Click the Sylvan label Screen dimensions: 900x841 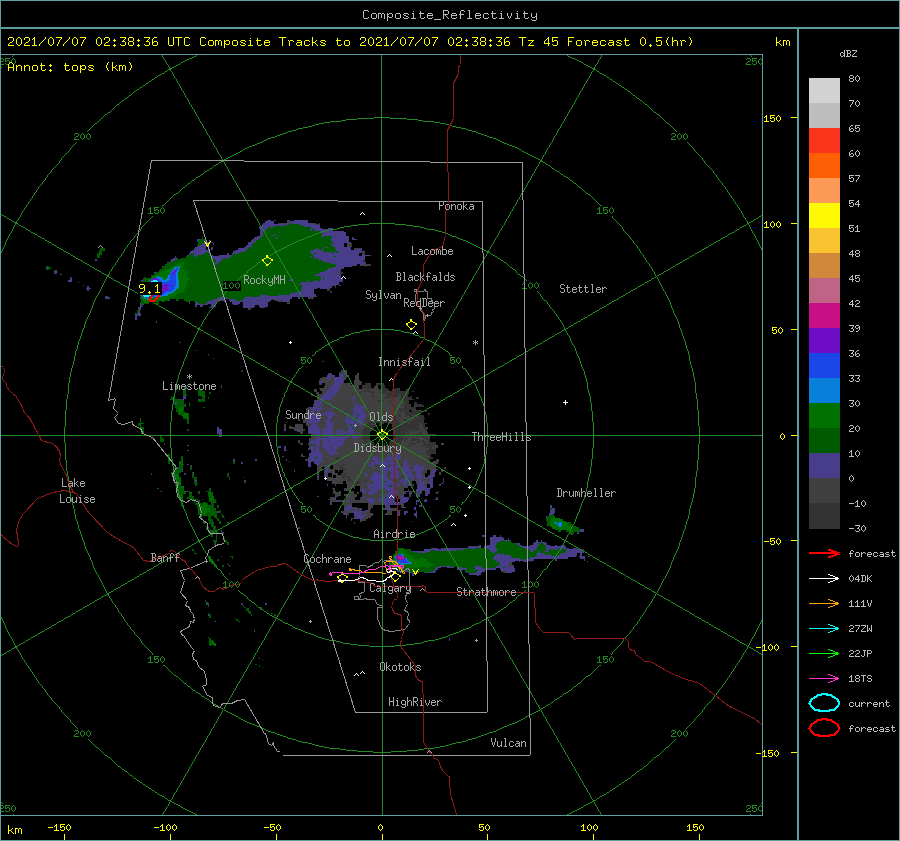coord(383,295)
